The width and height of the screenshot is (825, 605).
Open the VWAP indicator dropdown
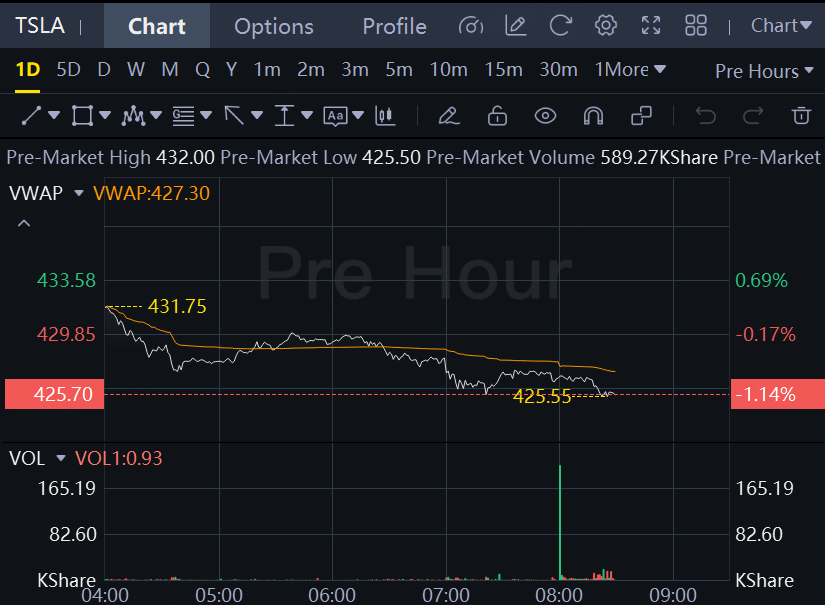tap(79, 193)
